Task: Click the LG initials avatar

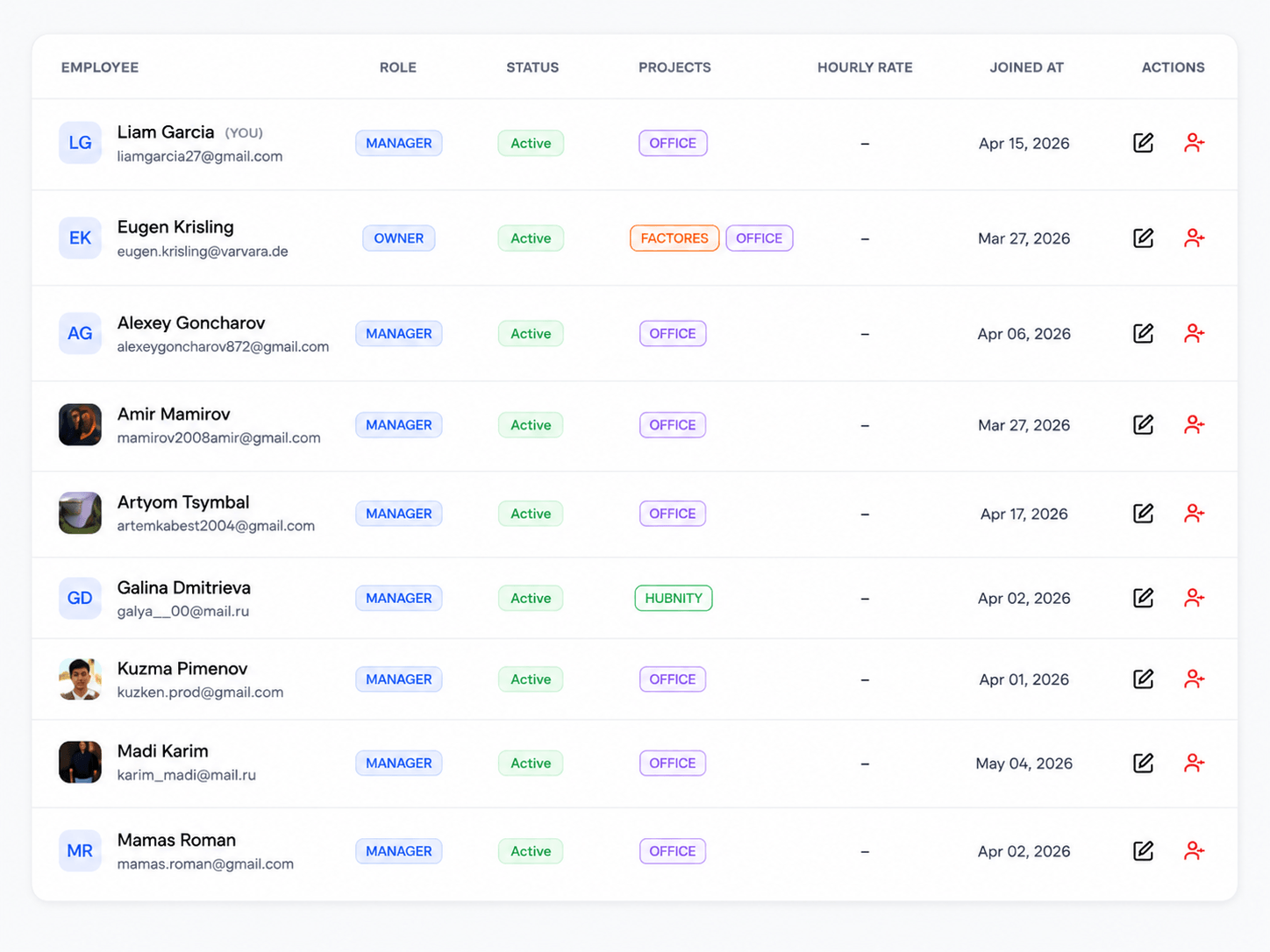Action: coord(80,143)
